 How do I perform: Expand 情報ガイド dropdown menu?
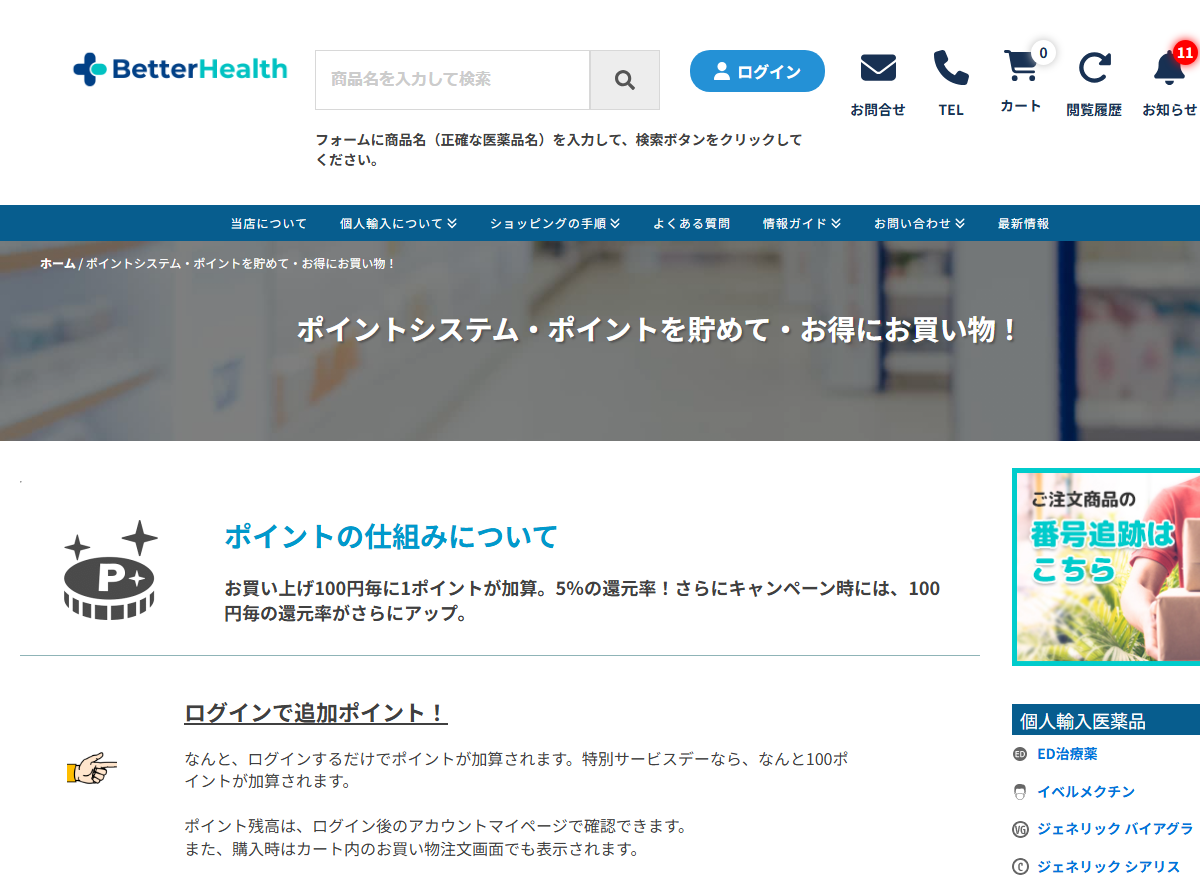[x=802, y=224]
